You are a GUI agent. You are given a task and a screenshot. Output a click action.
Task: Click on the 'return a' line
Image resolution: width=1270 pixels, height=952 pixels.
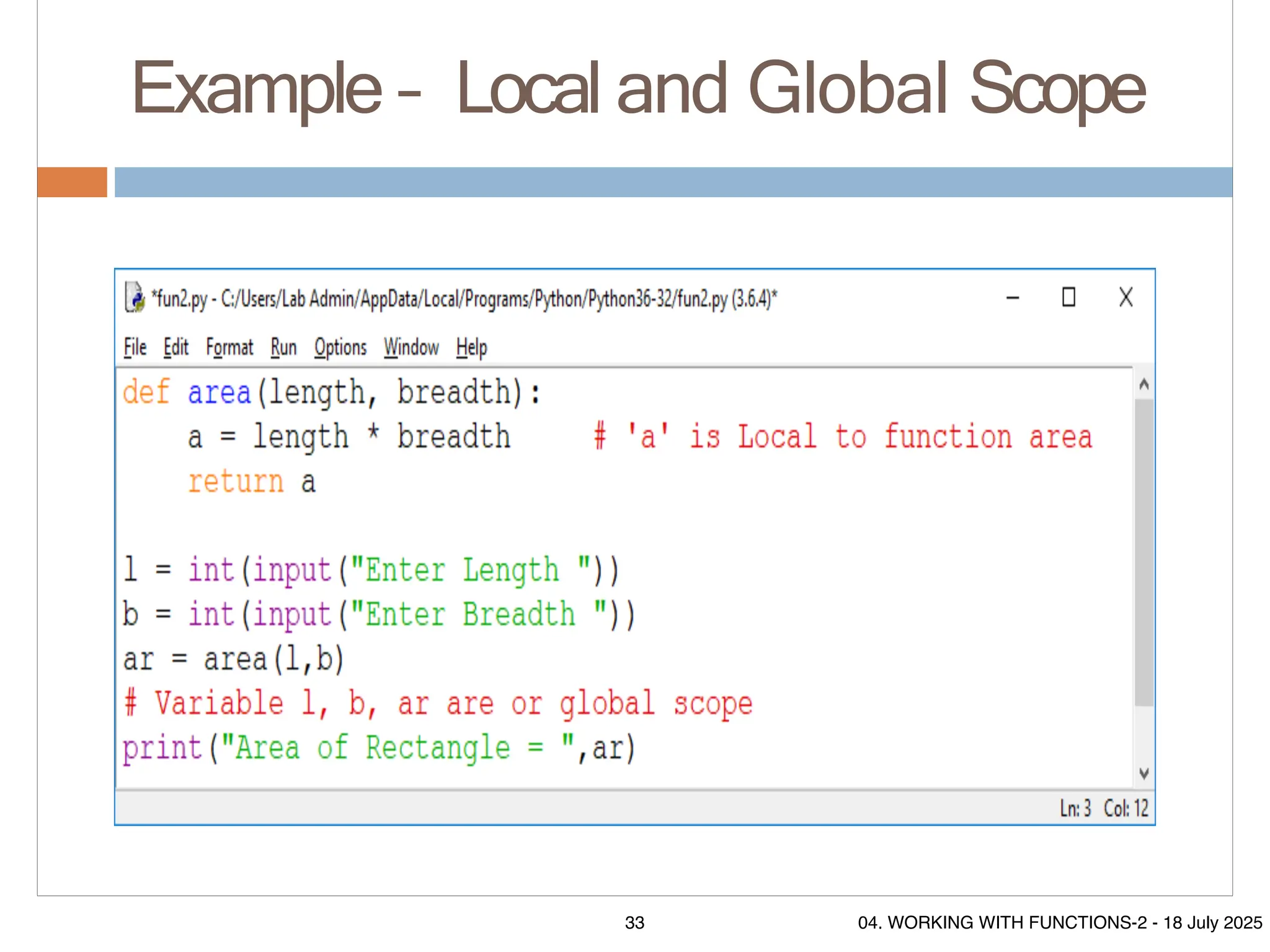(x=252, y=482)
